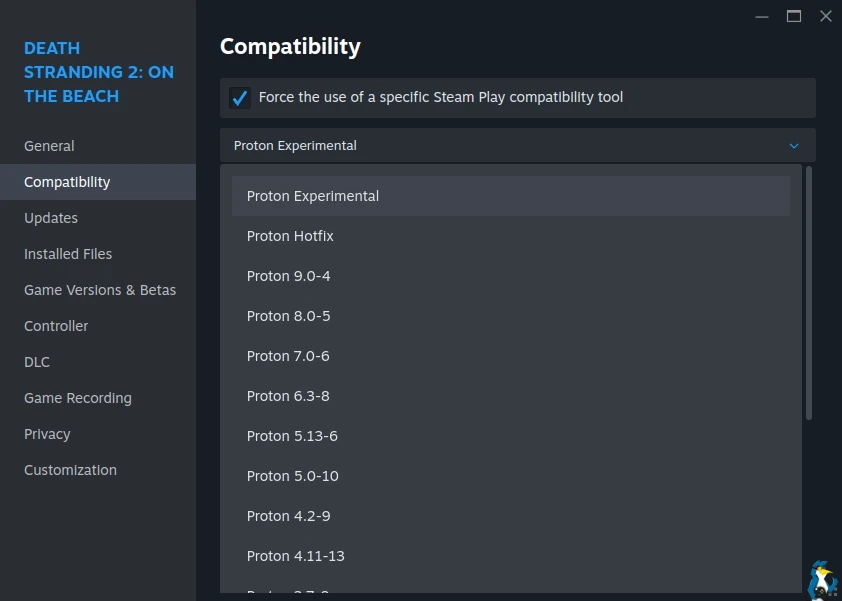This screenshot has width=842, height=601.
Task: Click the penguin icon in bottom corner
Action: [x=822, y=579]
